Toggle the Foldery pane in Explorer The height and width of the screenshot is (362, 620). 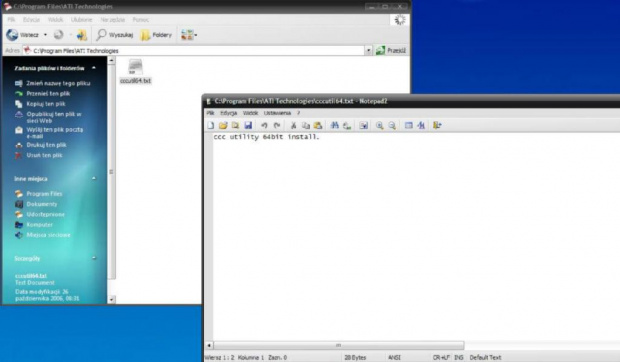point(157,35)
